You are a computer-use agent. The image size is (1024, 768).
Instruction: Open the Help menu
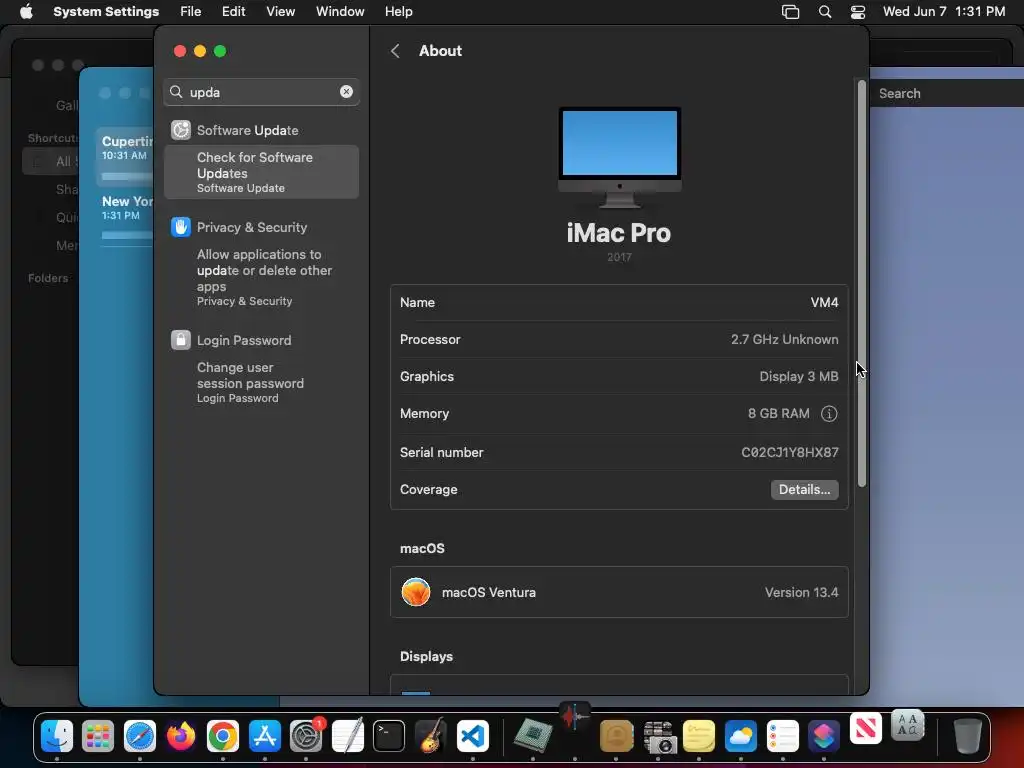click(x=398, y=12)
